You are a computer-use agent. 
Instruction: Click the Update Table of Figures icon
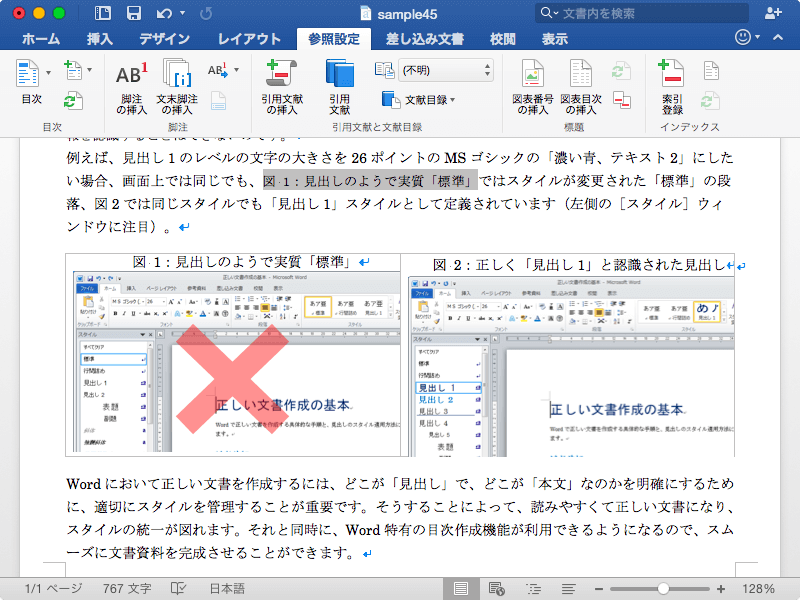[621, 71]
